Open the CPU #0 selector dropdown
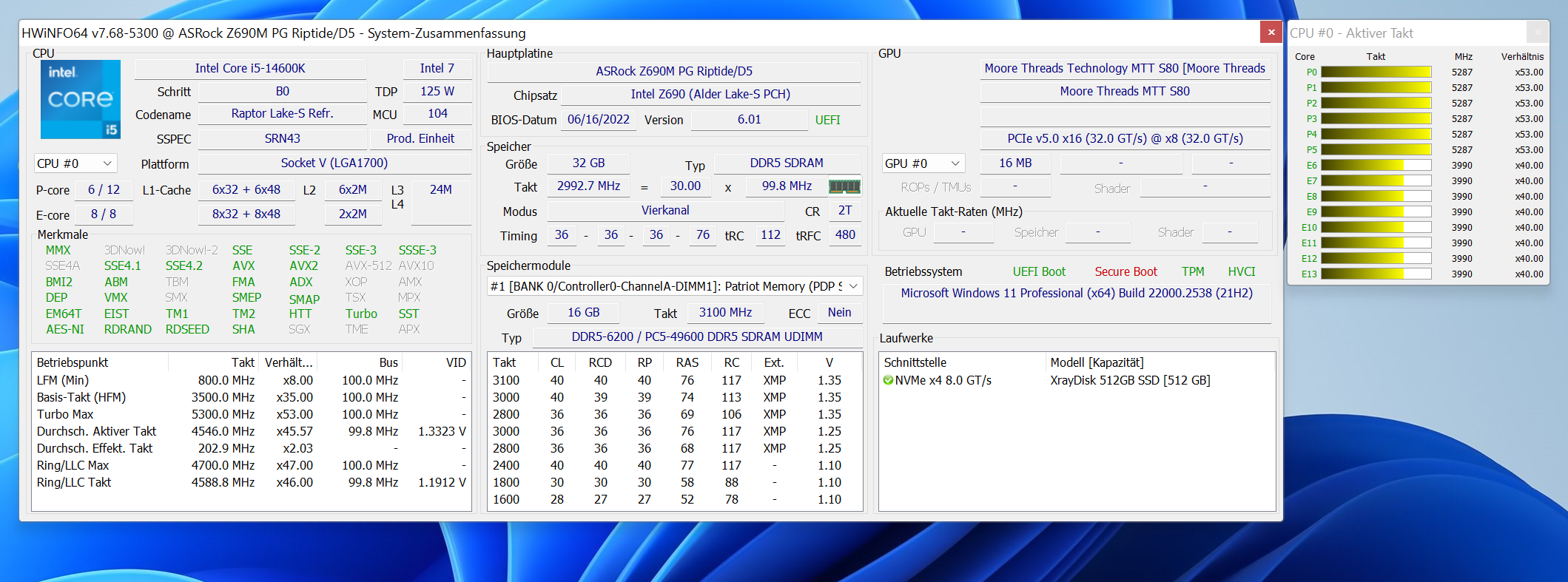This screenshot has width=1568, height=582. point(75,163)
